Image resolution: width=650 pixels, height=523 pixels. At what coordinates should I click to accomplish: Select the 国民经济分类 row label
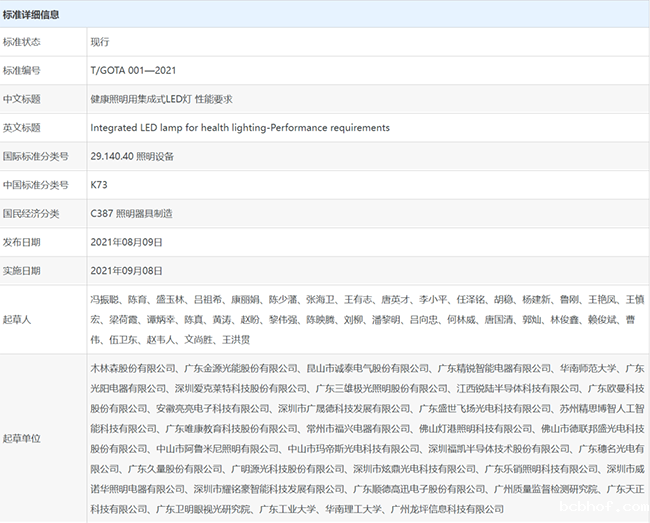pyautogui.click(x=29, y=214)
